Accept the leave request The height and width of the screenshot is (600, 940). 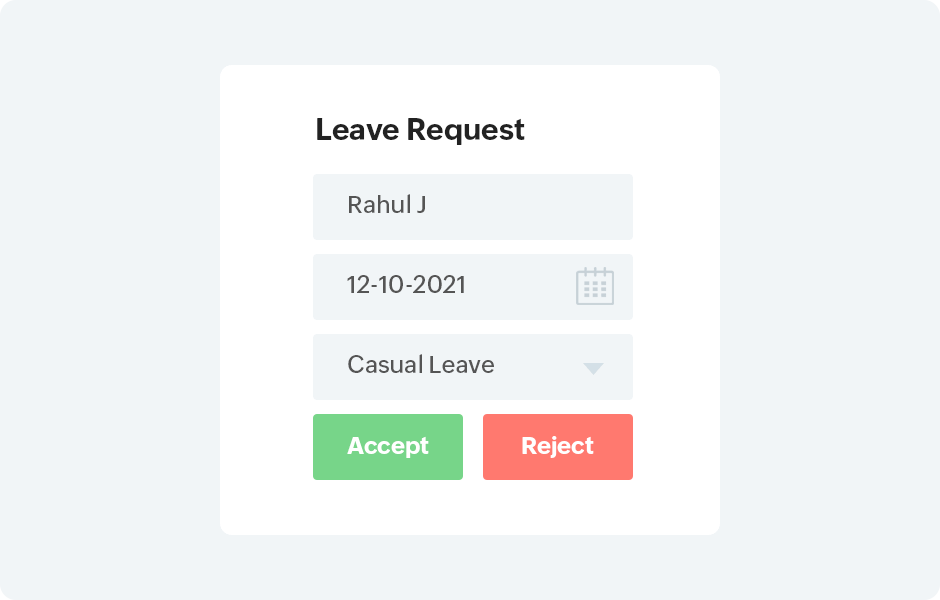[388, 447]
